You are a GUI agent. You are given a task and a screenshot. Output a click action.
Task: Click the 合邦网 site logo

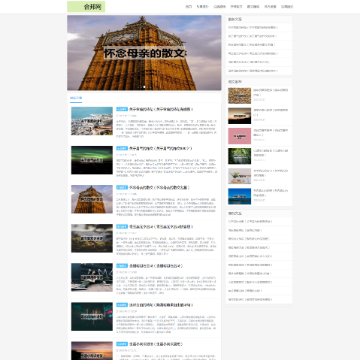(x=86, y=7)
